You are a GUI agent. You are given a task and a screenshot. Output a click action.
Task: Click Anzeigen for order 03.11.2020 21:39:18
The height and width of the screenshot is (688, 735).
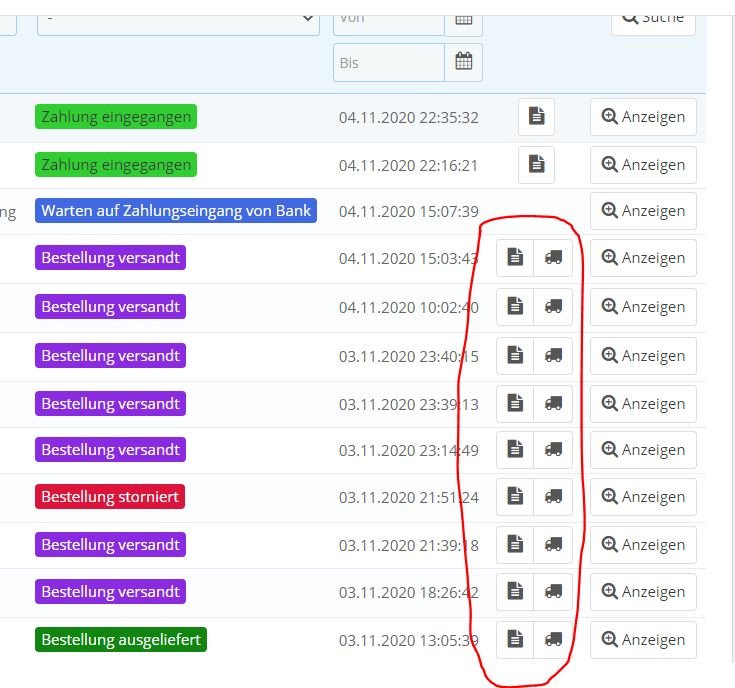[643, 545]
